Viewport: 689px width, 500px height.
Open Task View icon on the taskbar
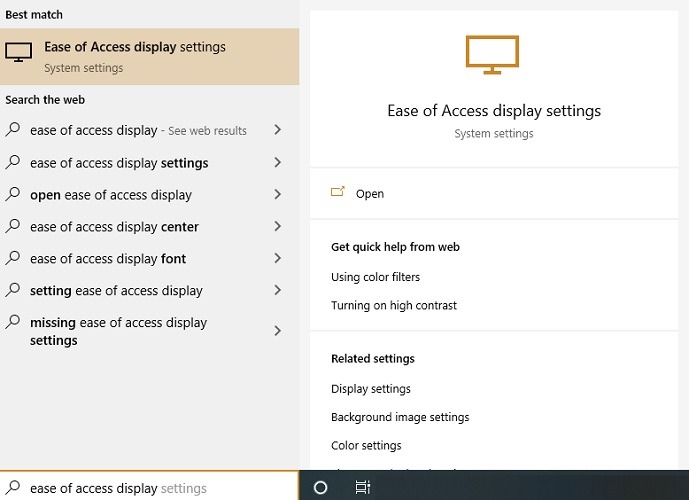pos(363,487)
